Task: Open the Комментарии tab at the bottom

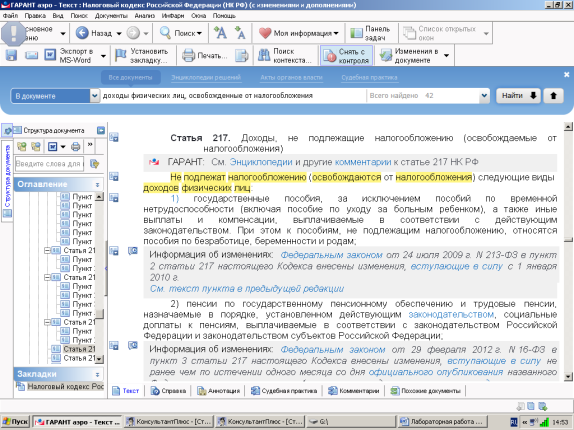Action: (354, 391)
